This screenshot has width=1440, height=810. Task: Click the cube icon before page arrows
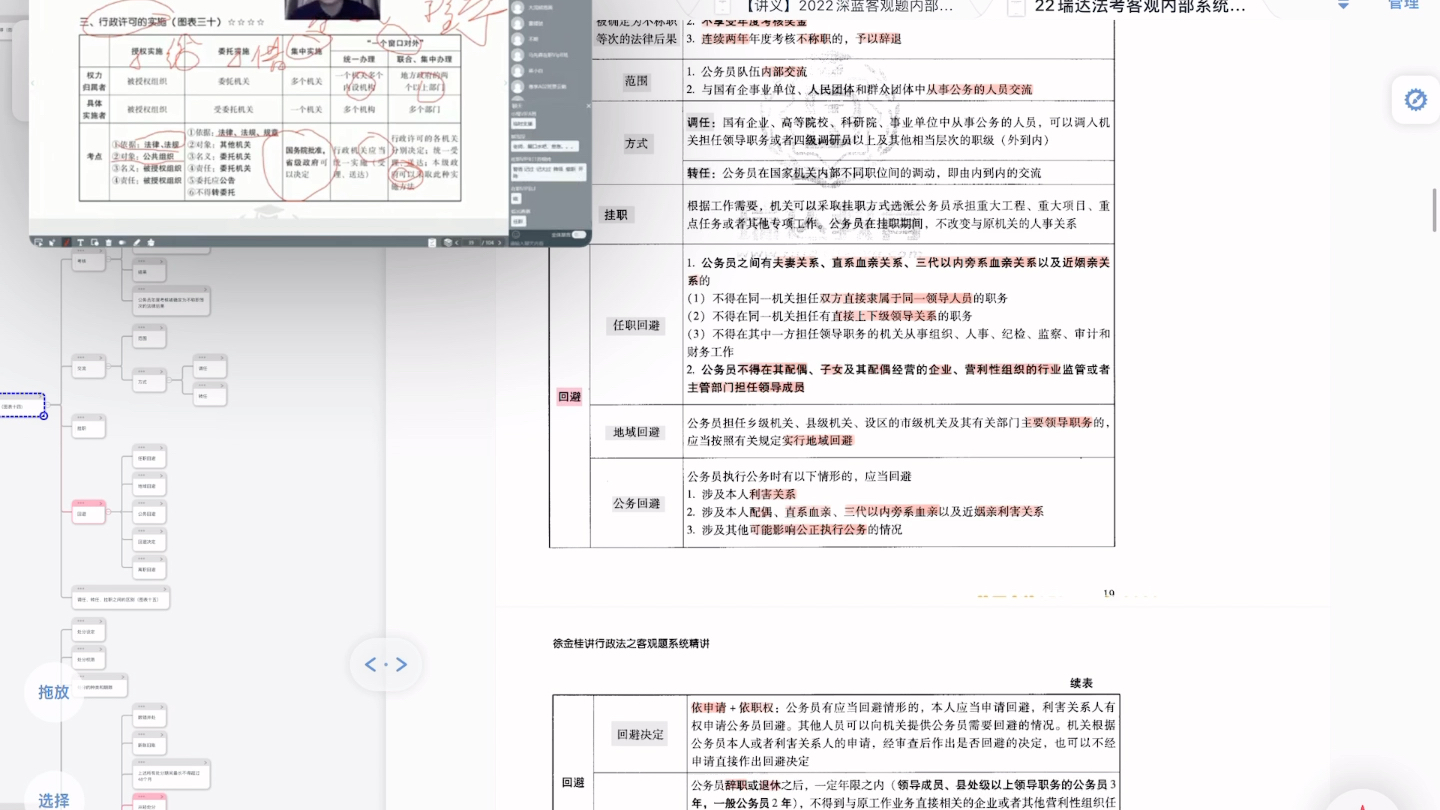448,242
